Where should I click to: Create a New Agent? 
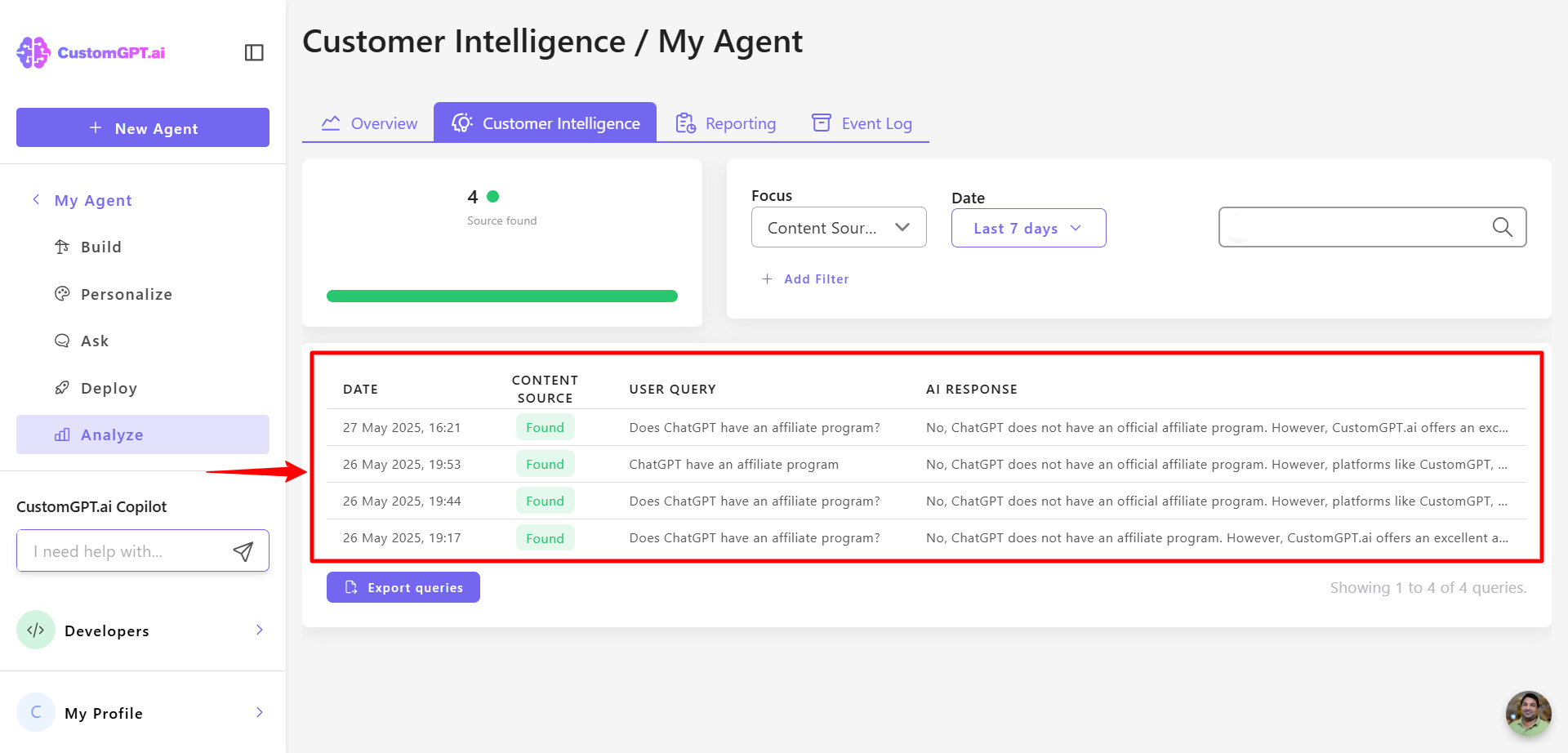tap(143, 127)
